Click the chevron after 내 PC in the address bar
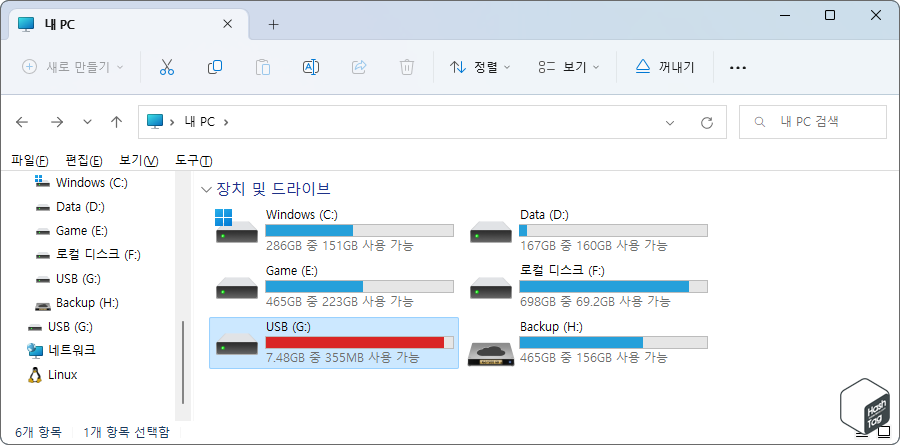 pyautogui.click(x=226, y=122)
